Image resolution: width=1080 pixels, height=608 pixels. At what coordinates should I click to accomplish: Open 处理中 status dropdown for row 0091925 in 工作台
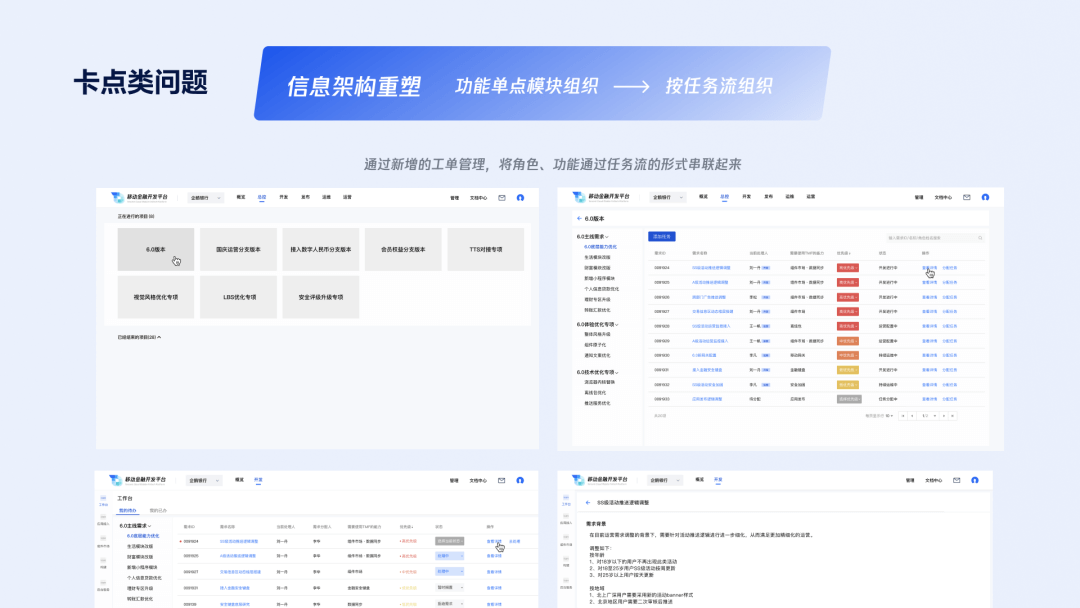(449, 556)
